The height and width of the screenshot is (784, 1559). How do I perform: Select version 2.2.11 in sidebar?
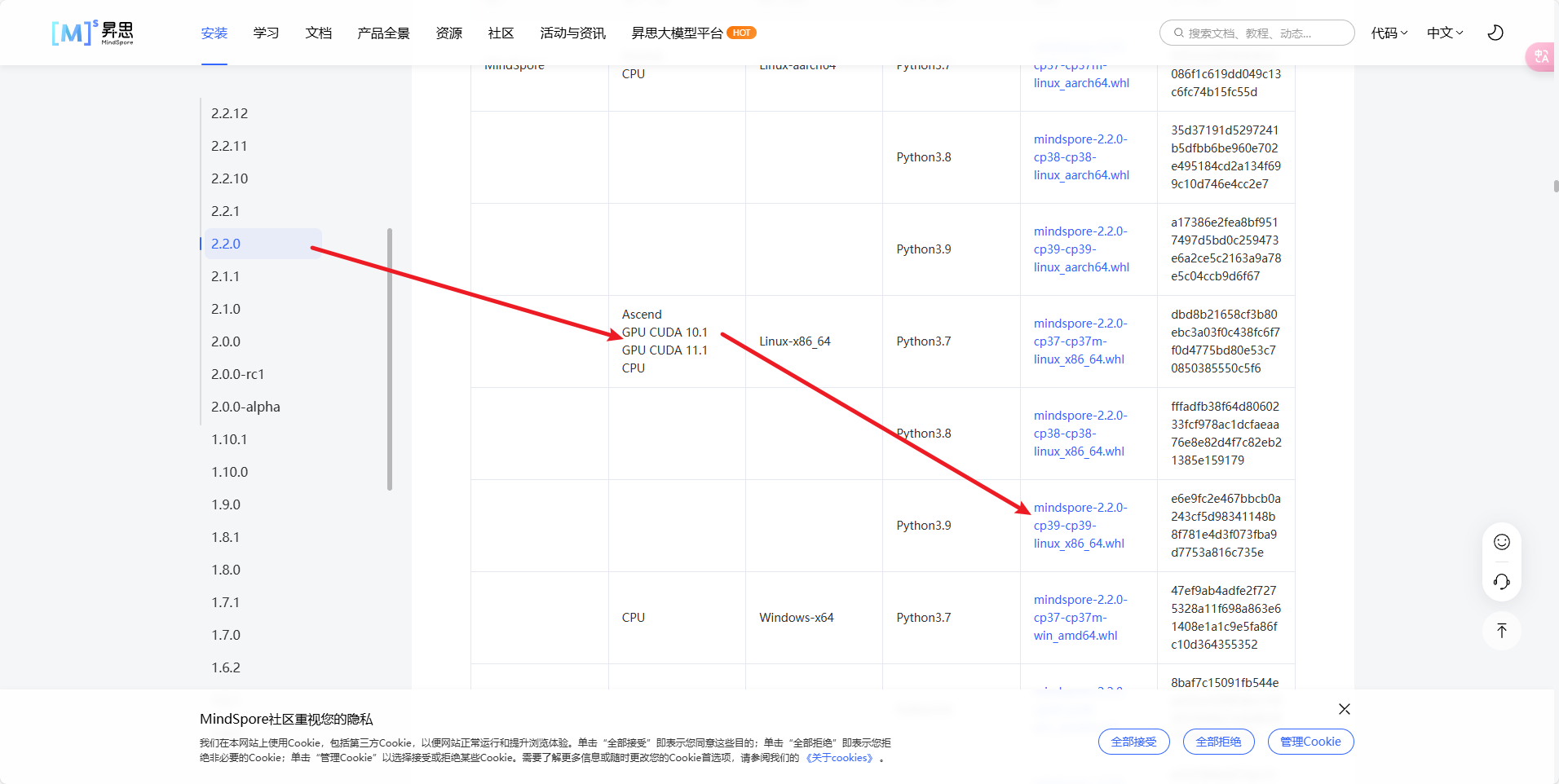[229, 146]
